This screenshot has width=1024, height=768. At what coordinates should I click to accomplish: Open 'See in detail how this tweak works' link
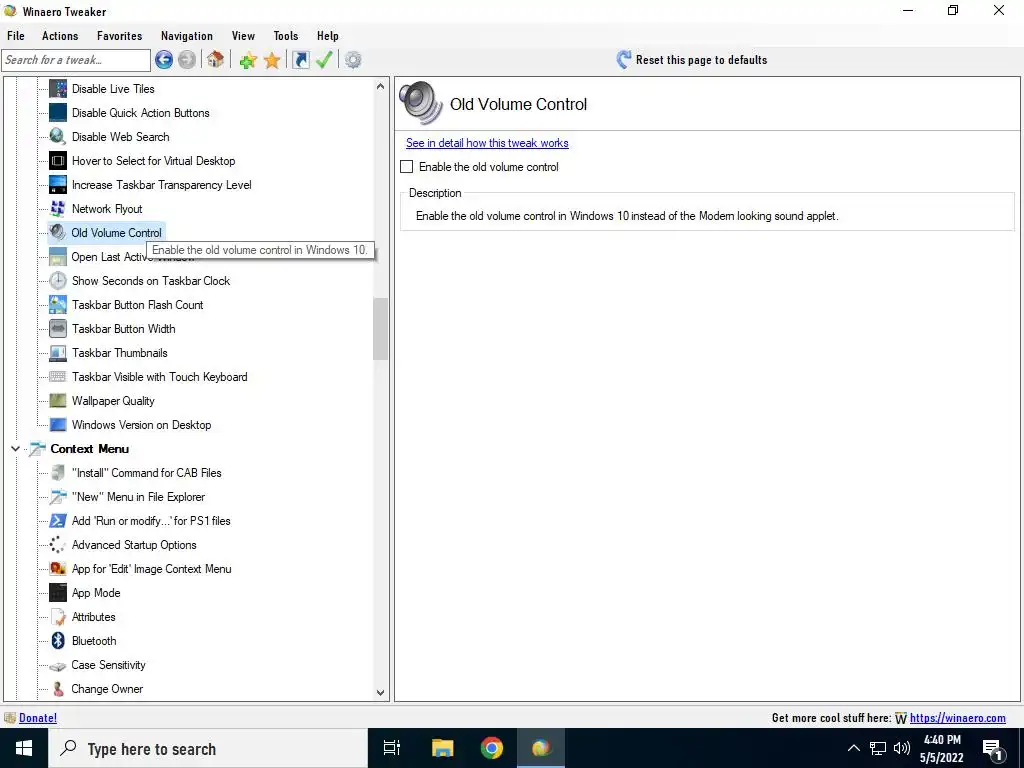click(487, 143)
